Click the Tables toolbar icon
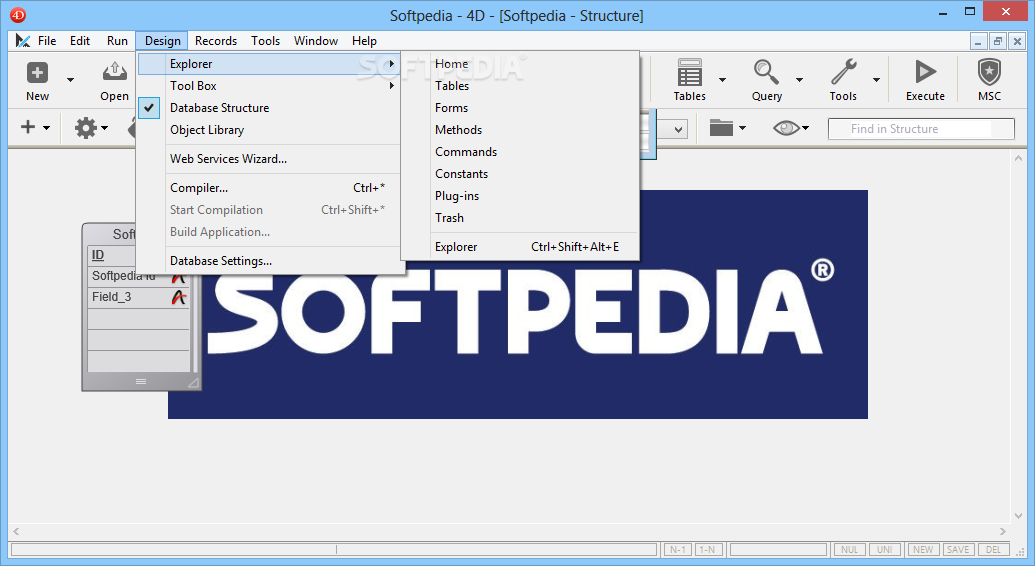 coord(689,72)
